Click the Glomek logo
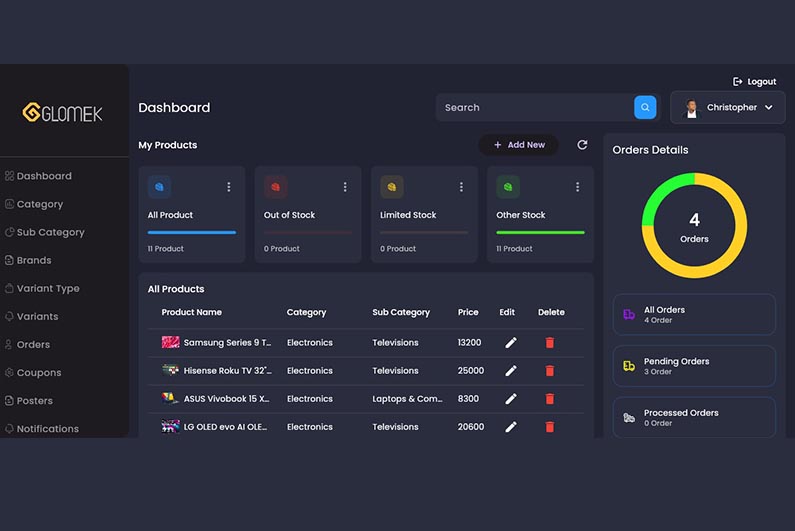795x531 pixels. (x=62, y=113)
